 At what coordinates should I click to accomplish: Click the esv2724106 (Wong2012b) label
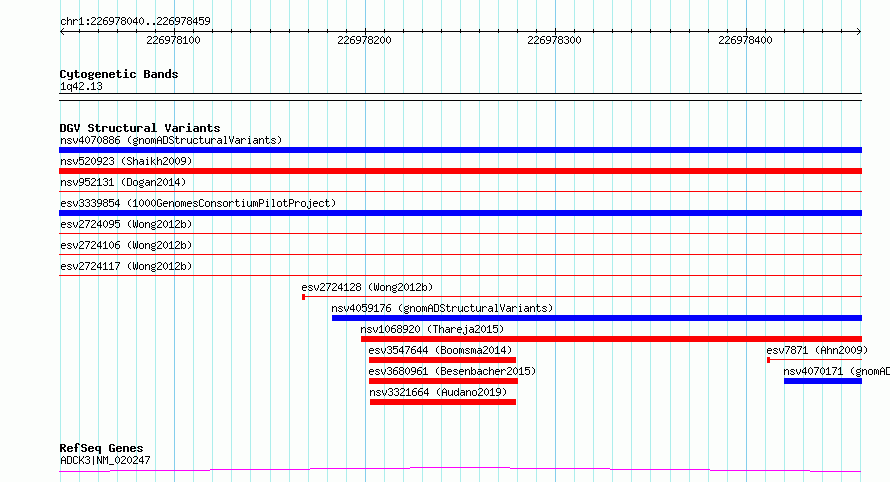pos(126,245)
